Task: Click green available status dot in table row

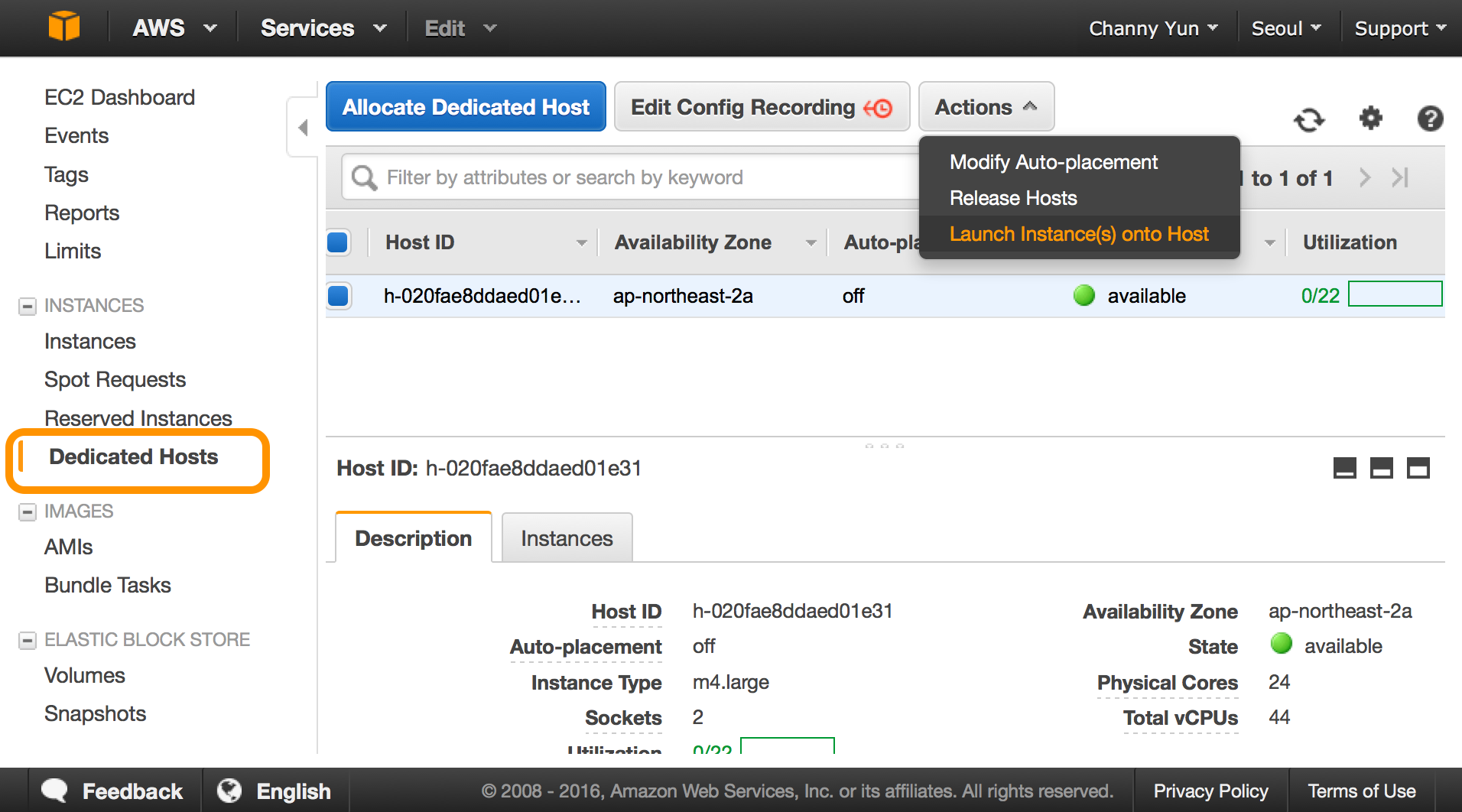Action: 1084,295
